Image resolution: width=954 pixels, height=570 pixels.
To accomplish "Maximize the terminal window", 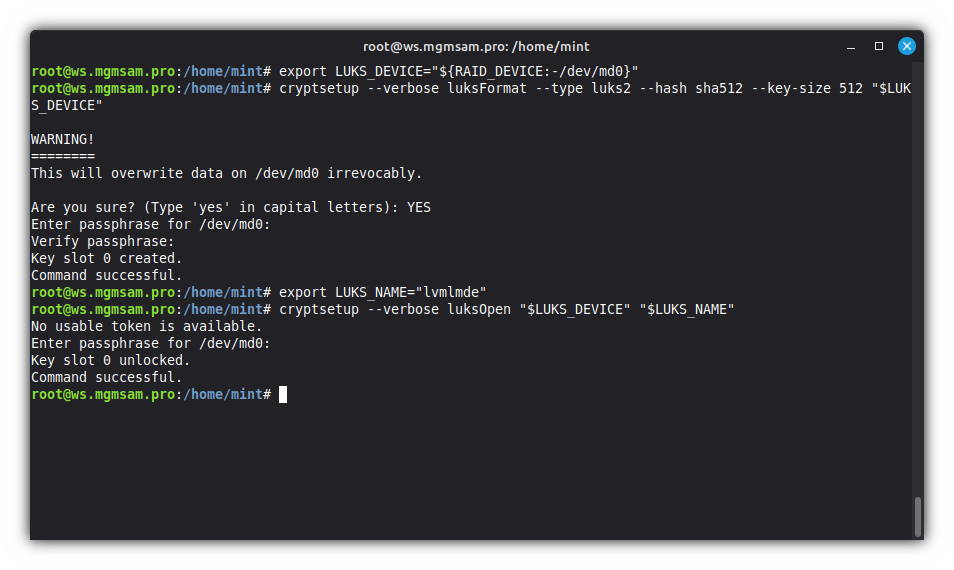I will [x=879, y=46].
